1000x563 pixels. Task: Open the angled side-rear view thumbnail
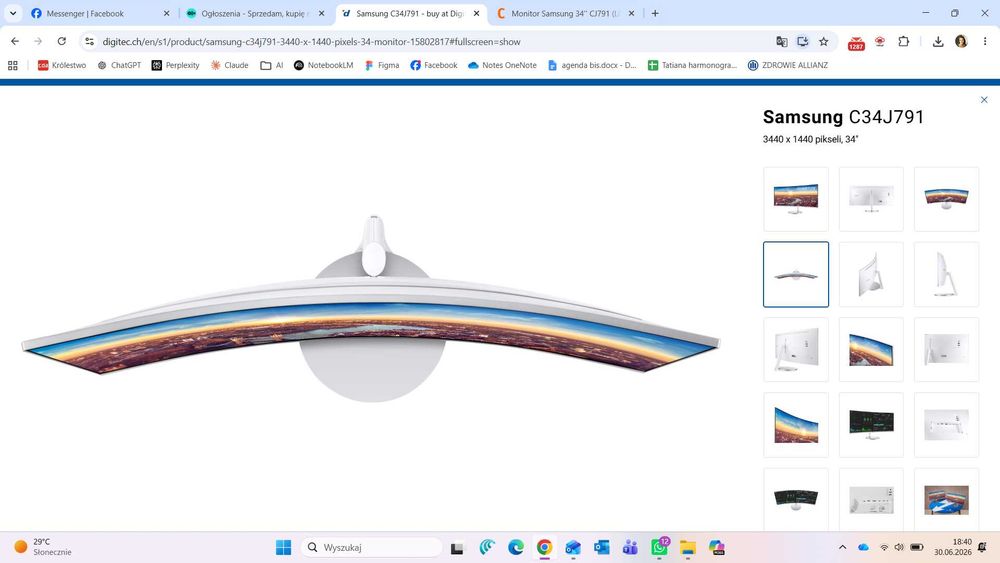point(871,274)
